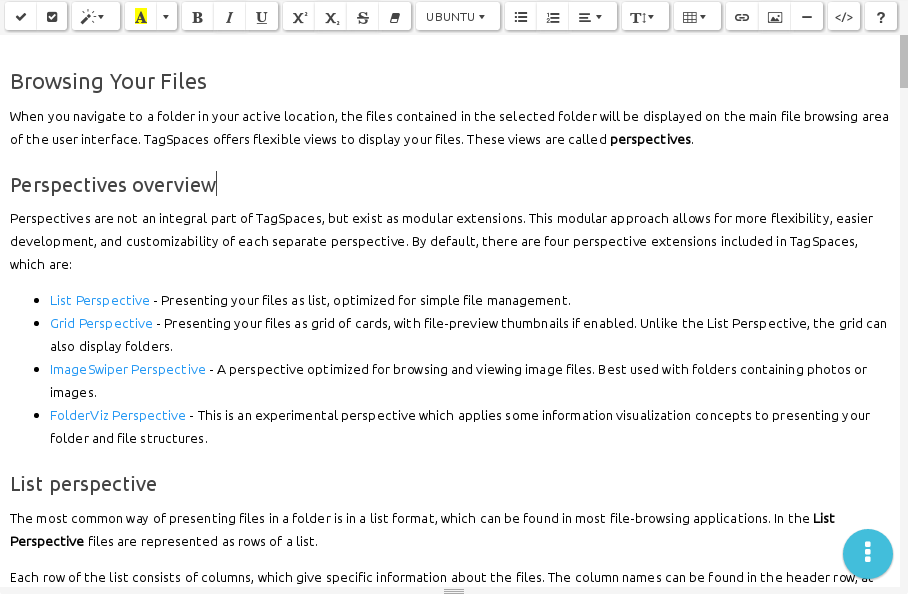Apply strikethrough to text
The image size is (908, 594).
363,17
